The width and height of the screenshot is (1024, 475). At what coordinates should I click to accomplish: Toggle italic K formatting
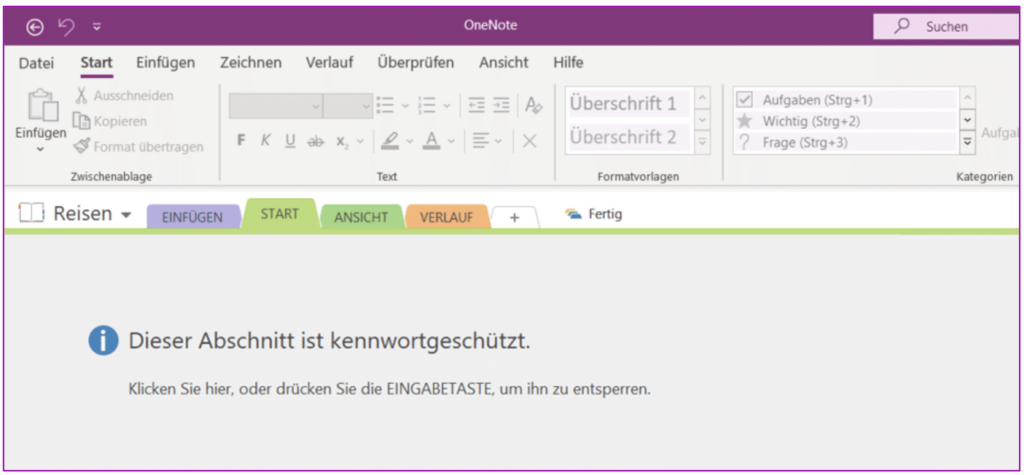coord(265,140)
